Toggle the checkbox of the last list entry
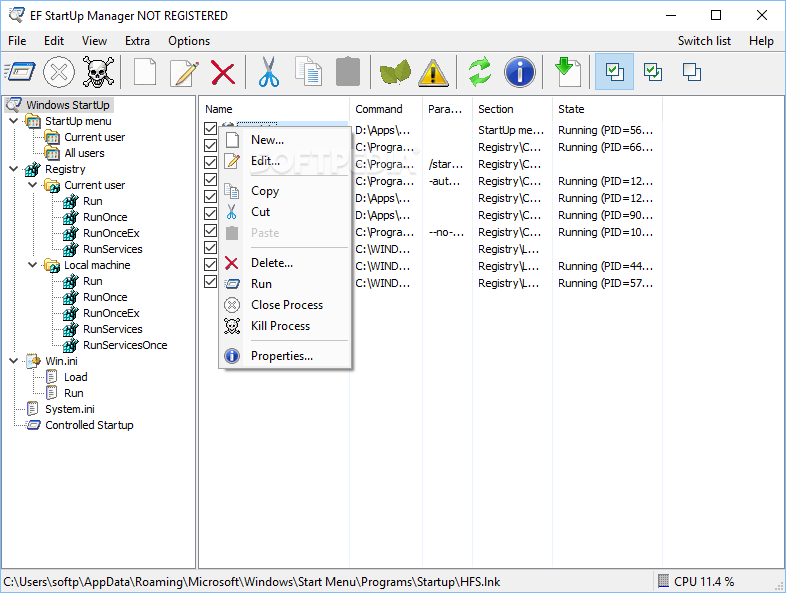This screenshot has height=593, width=786. coord(211,282)
